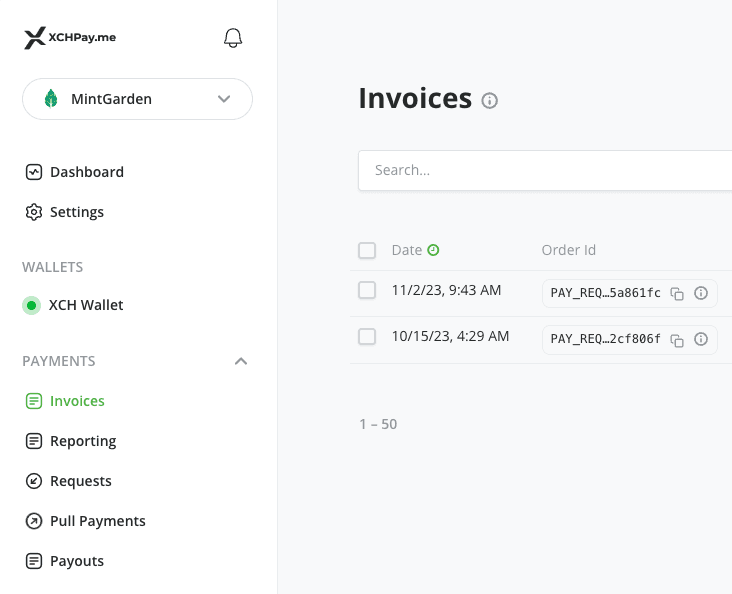Copy order ID ending in 2cf806f
The height and width of the screenshot is (594, 732).
pos(677,339)
